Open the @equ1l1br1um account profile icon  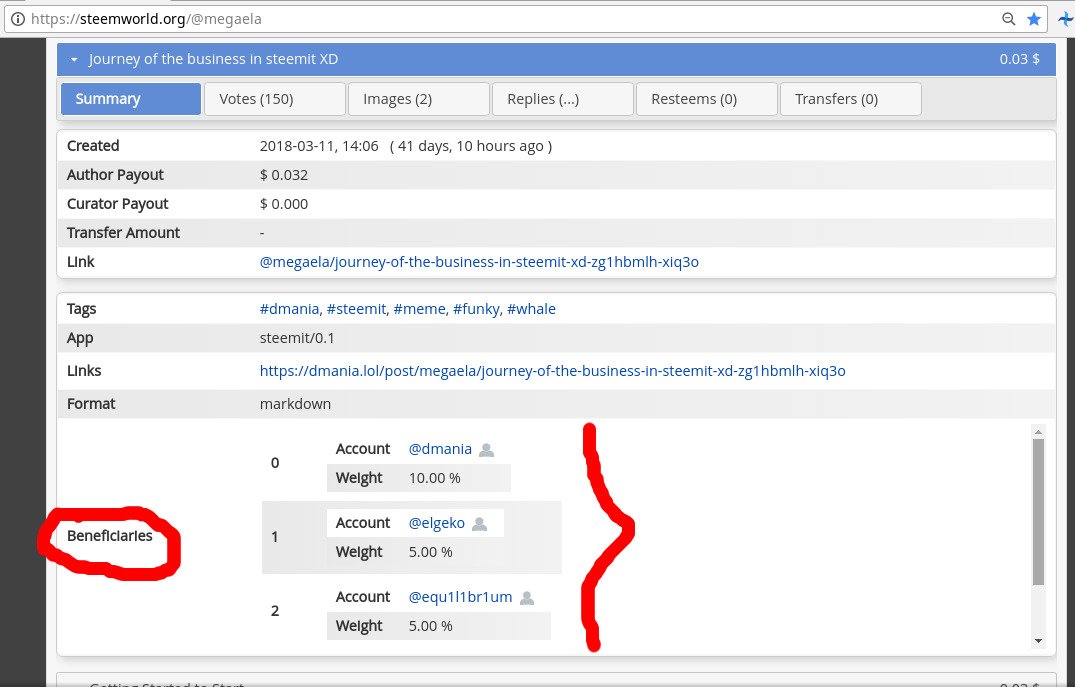pos(527,598)
